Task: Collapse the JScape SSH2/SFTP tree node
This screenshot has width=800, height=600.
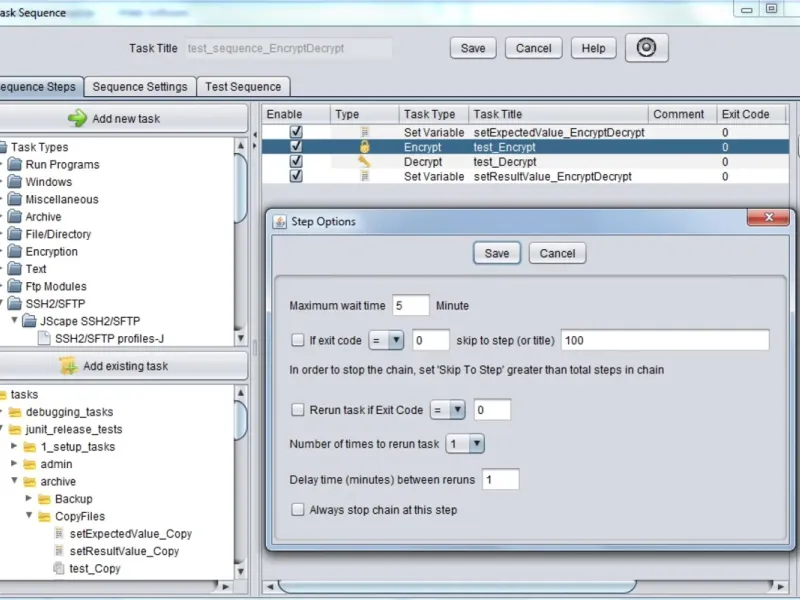Action: 14,320
